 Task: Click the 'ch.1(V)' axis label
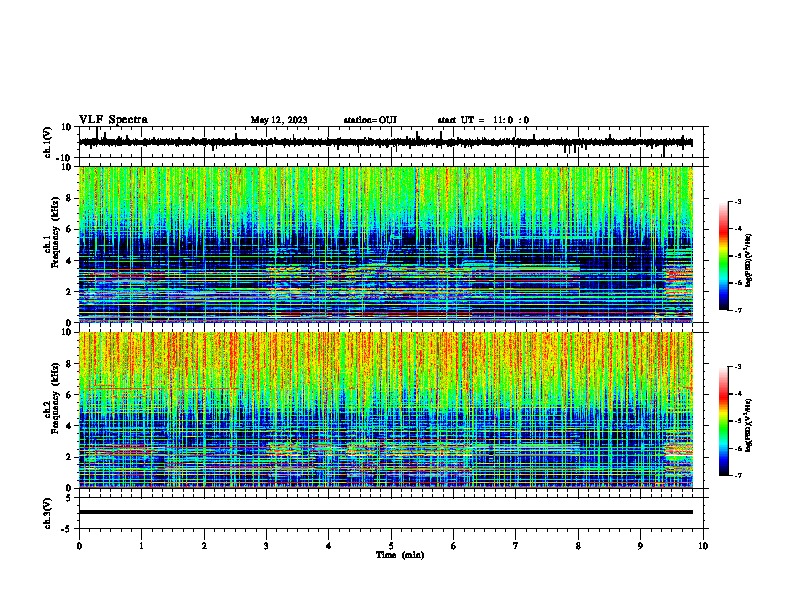click(48, 142)
